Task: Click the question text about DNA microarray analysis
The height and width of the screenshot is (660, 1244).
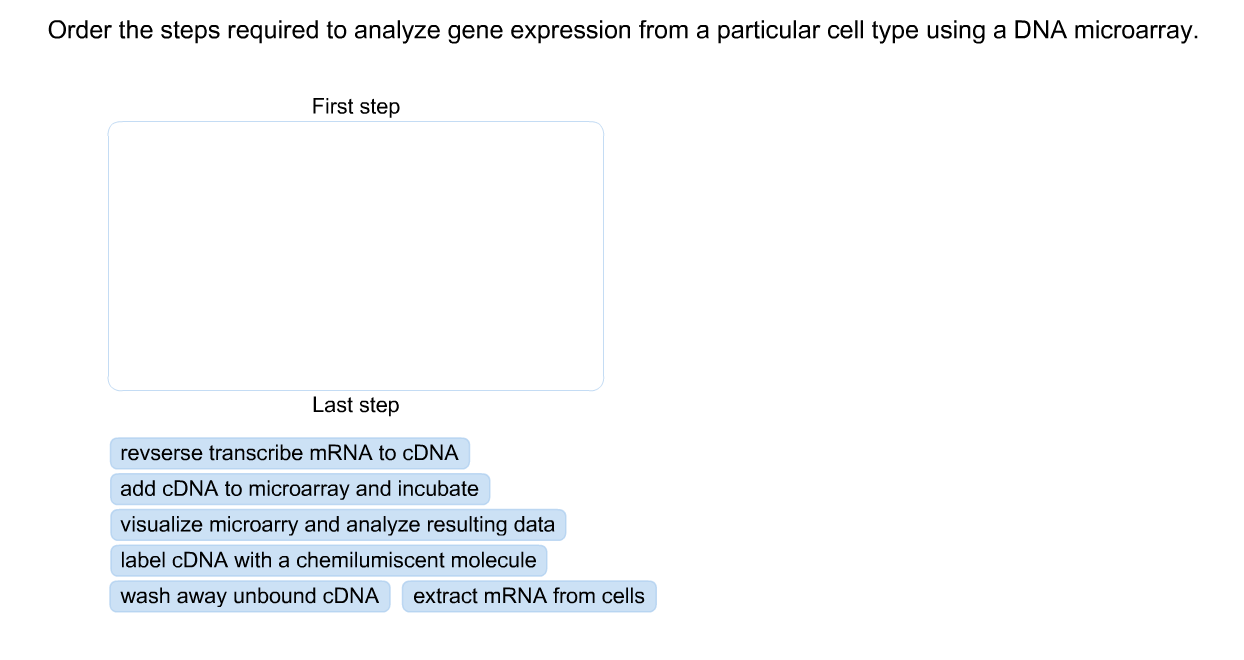Action: coord(622,30)
